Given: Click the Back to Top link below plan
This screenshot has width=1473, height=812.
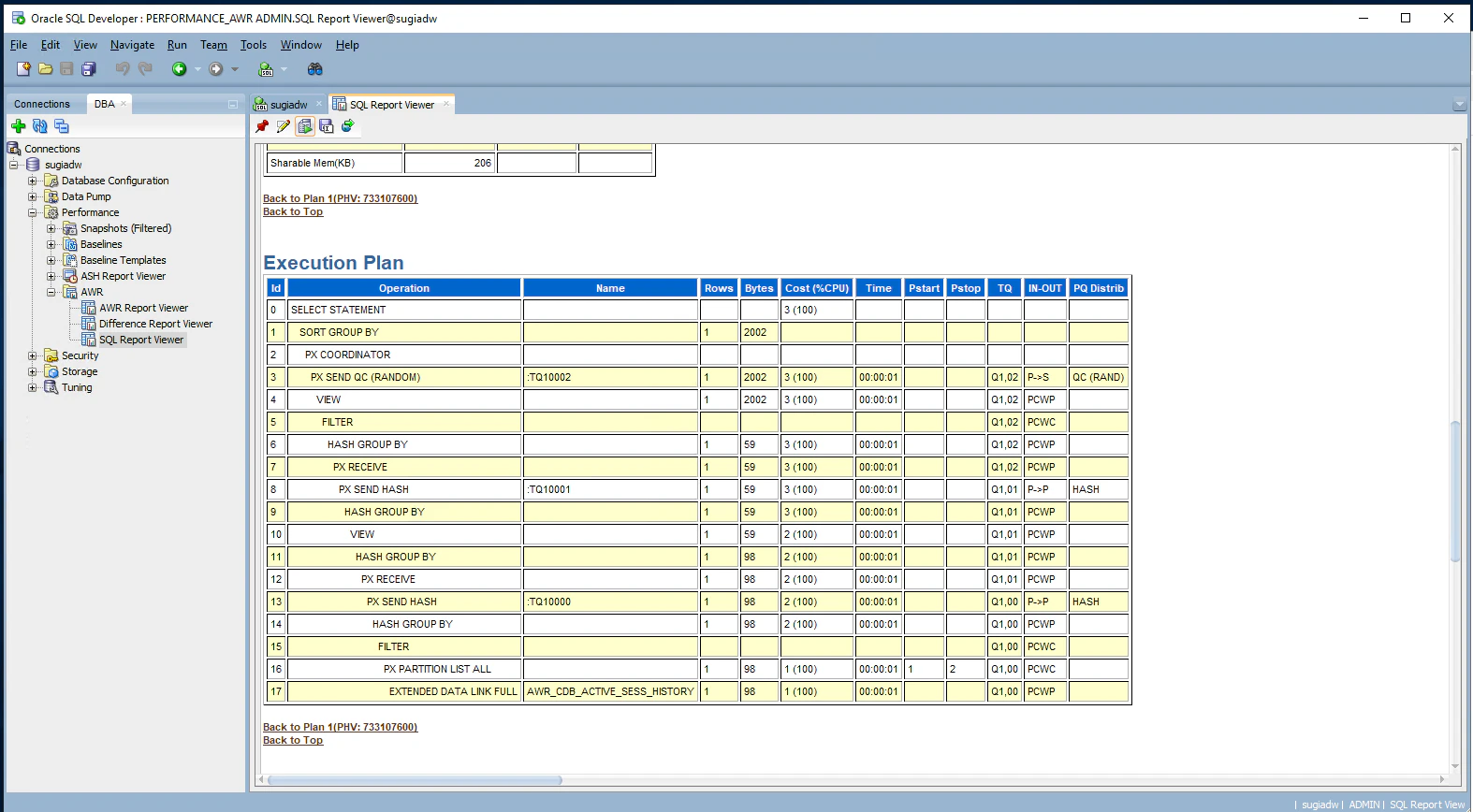Looking at the screenshot, I should (x=293, y=740).
